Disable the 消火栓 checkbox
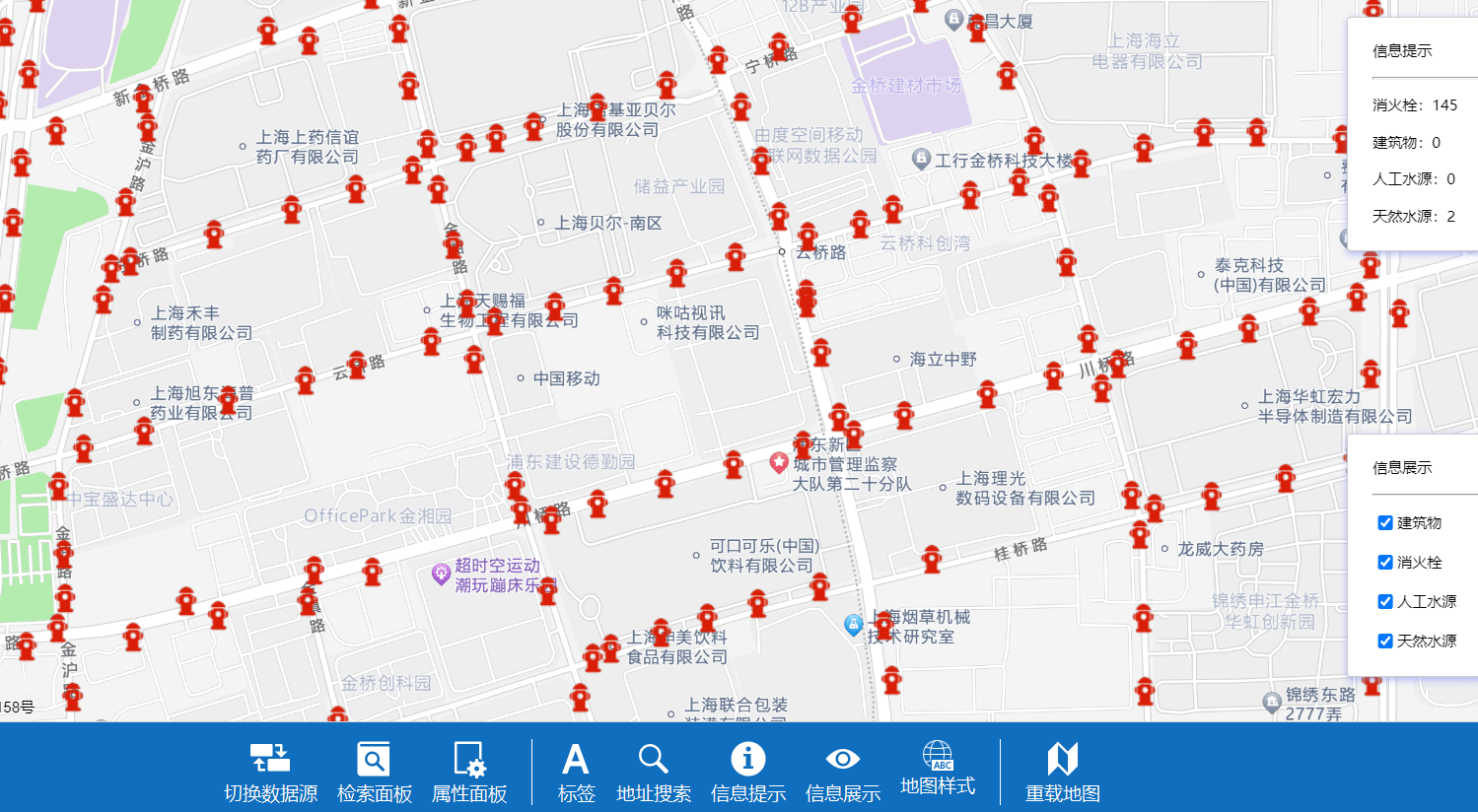Image resolution: width=1478 pixels, height=812 pixels. click(1385, 562)
